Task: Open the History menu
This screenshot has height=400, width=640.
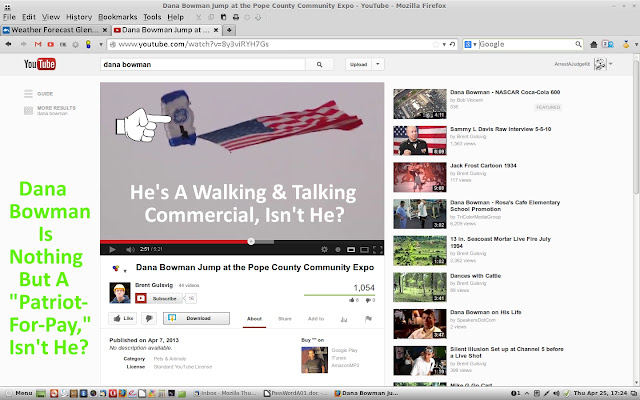Action: pos(79,17)
